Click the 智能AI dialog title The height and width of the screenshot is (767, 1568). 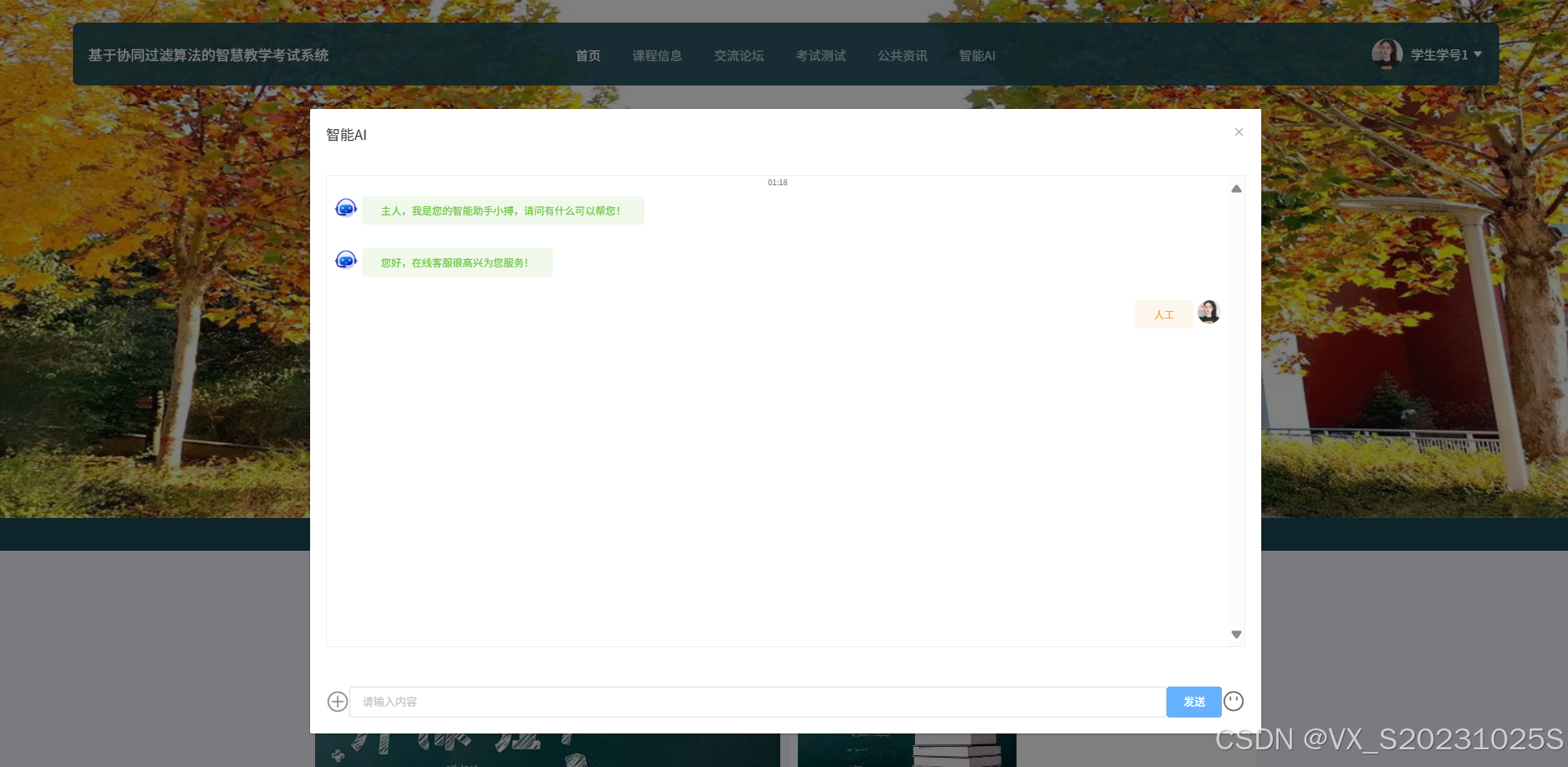[x=346, y=135]
